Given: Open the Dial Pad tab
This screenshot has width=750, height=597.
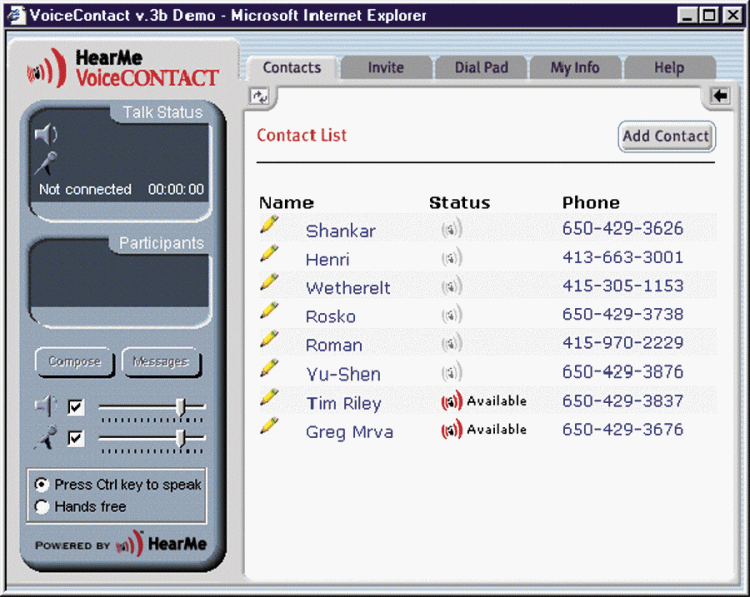Looking at the screenshot, I should 481,68.
